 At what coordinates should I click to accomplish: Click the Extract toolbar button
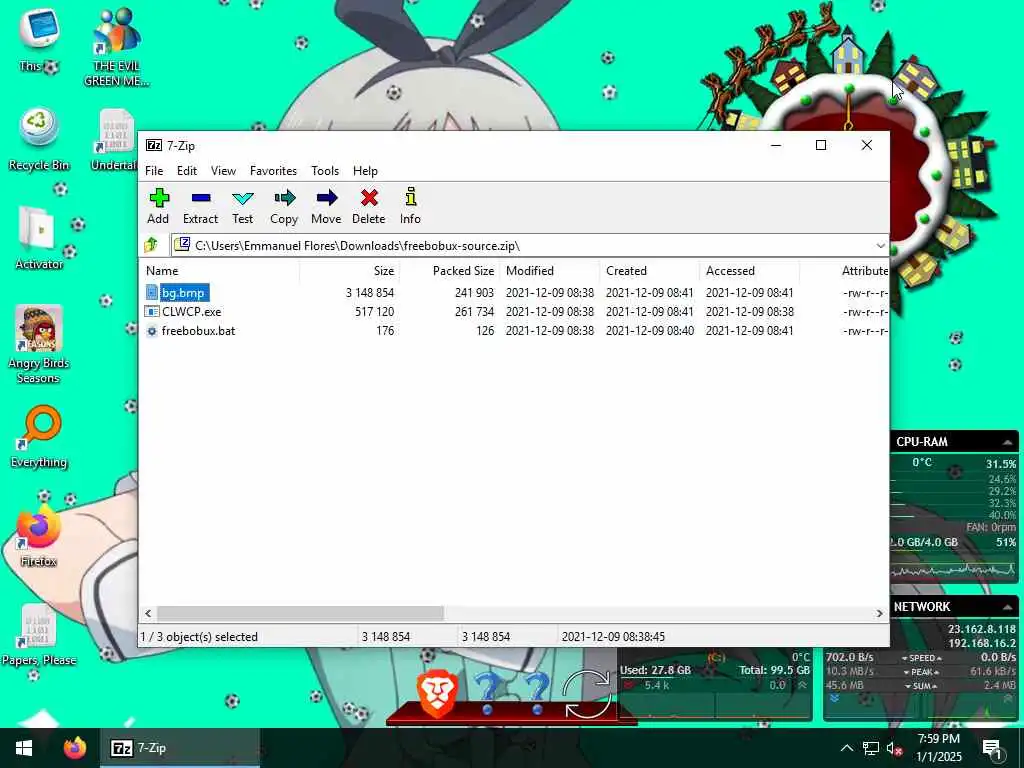tap(200, 206)
